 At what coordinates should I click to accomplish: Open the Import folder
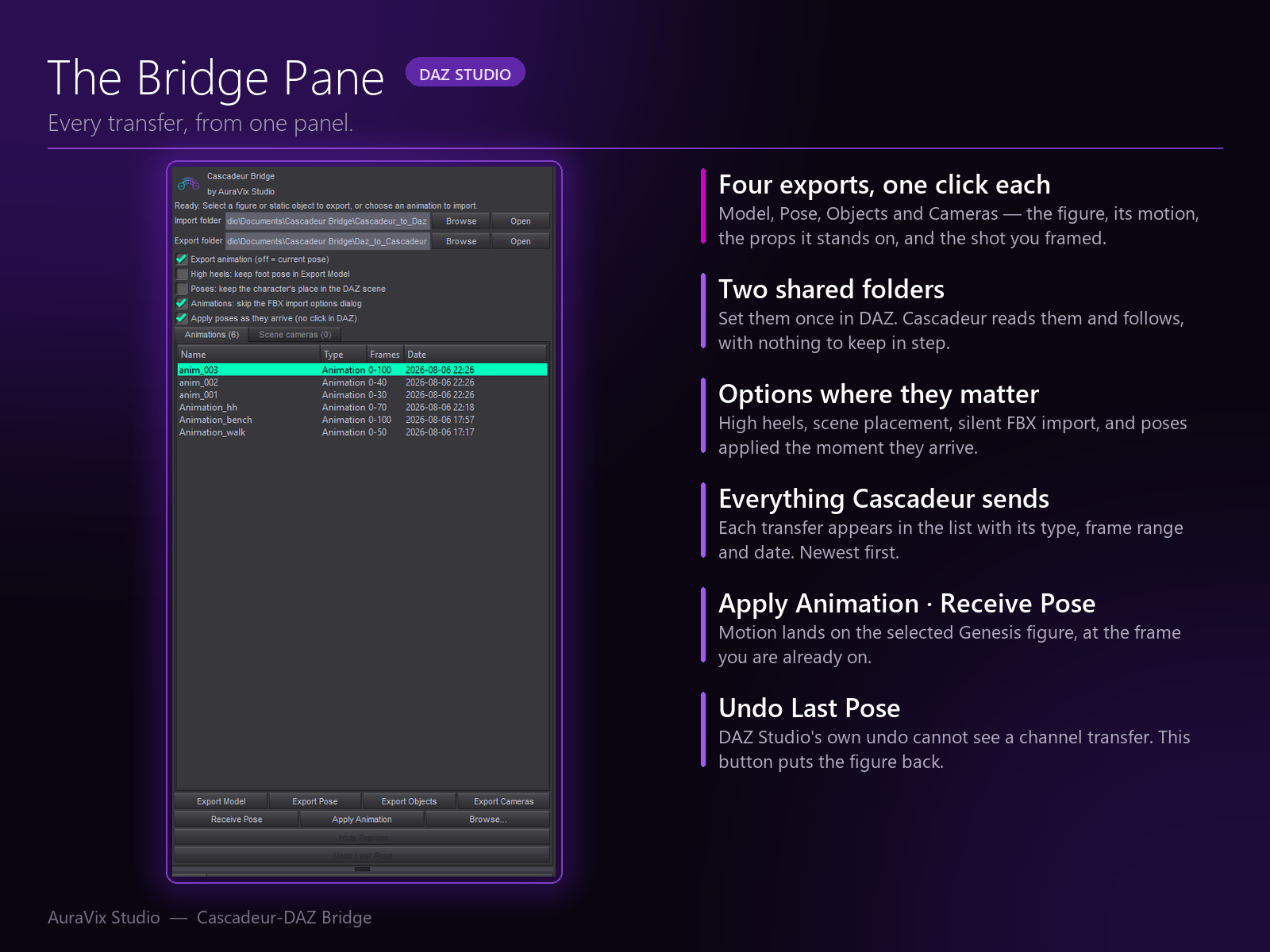(x=521, y=221)
